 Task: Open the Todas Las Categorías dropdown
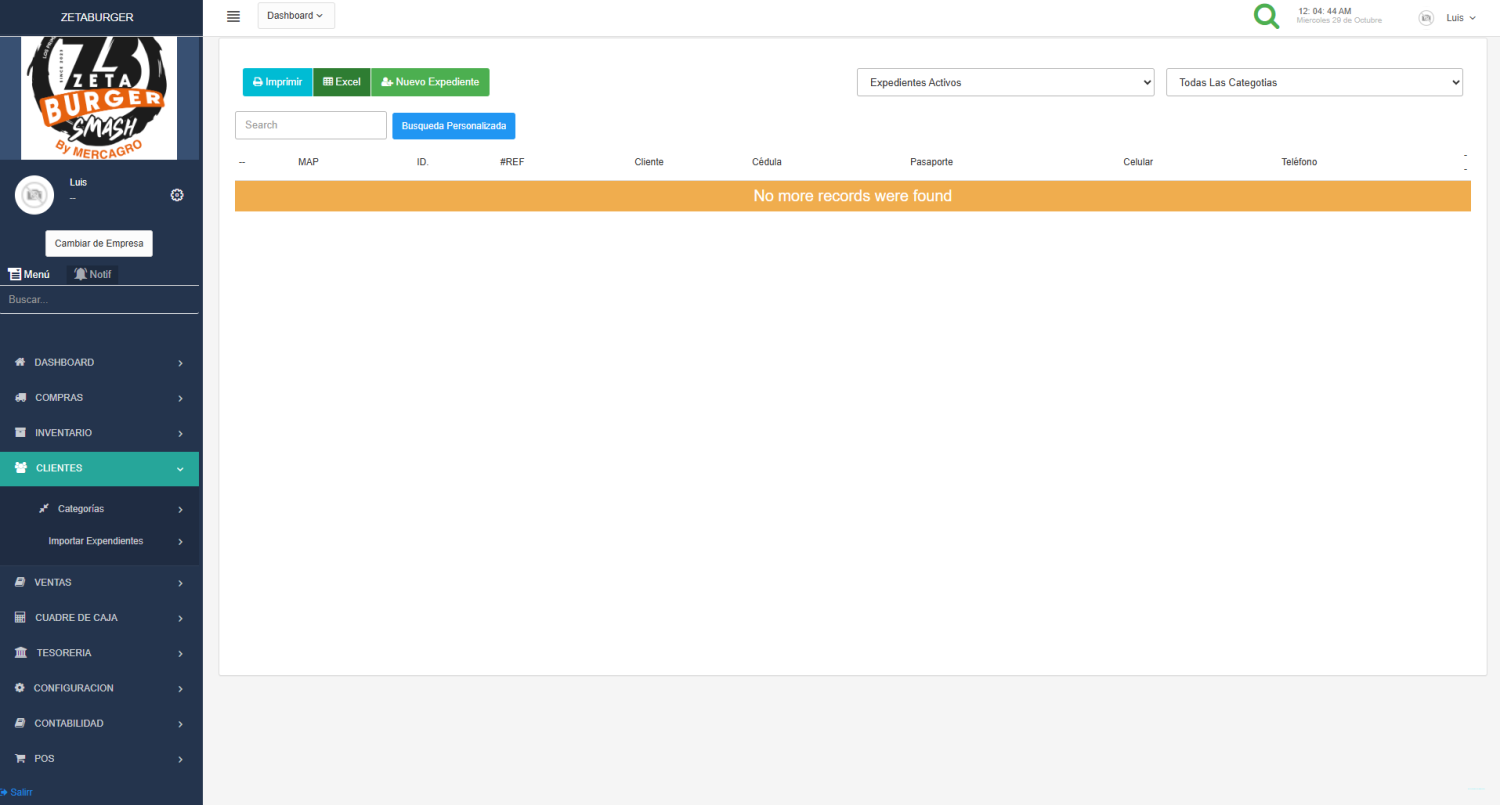coord(1314,83)
